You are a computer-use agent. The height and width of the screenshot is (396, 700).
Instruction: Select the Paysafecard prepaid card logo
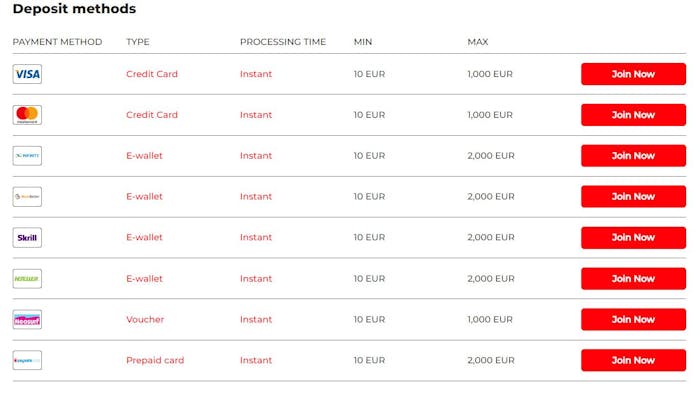coord(27,360)
